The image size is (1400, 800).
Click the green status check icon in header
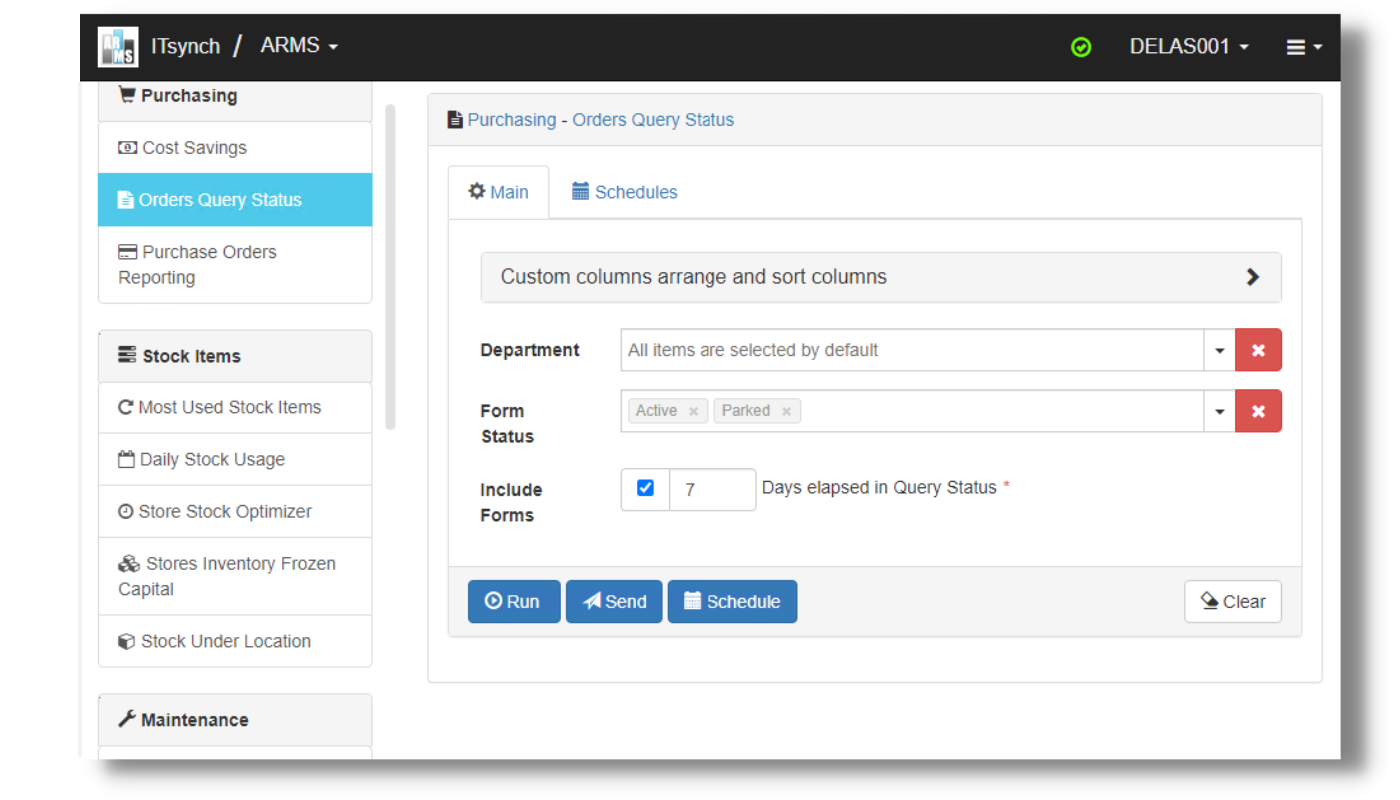coord(1081,46)
